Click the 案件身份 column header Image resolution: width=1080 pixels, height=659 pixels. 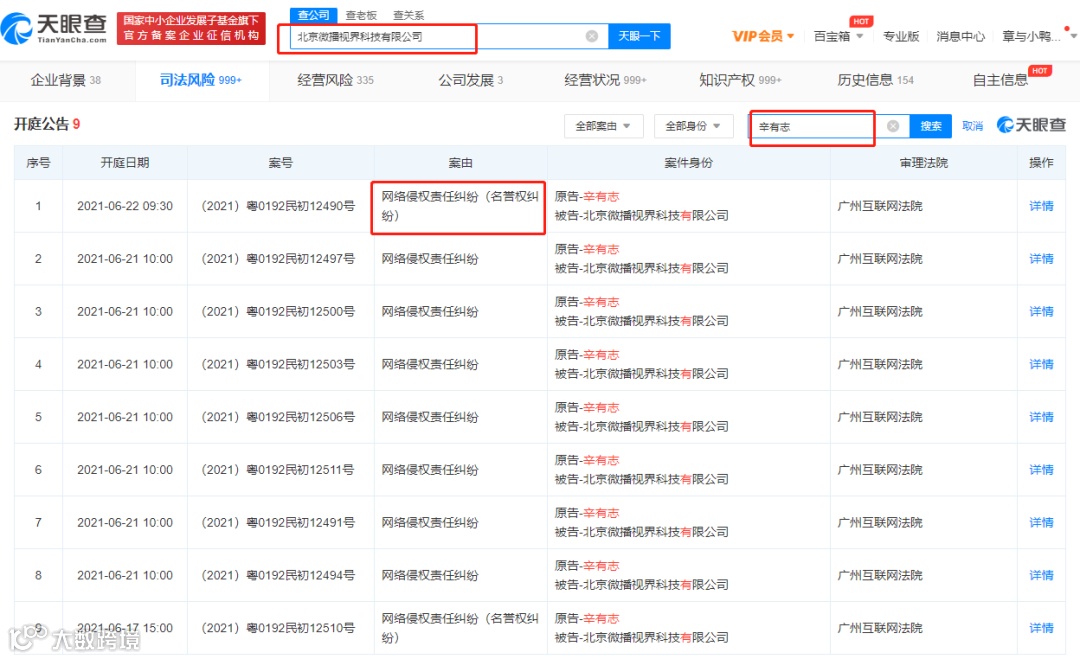(688, 163)
